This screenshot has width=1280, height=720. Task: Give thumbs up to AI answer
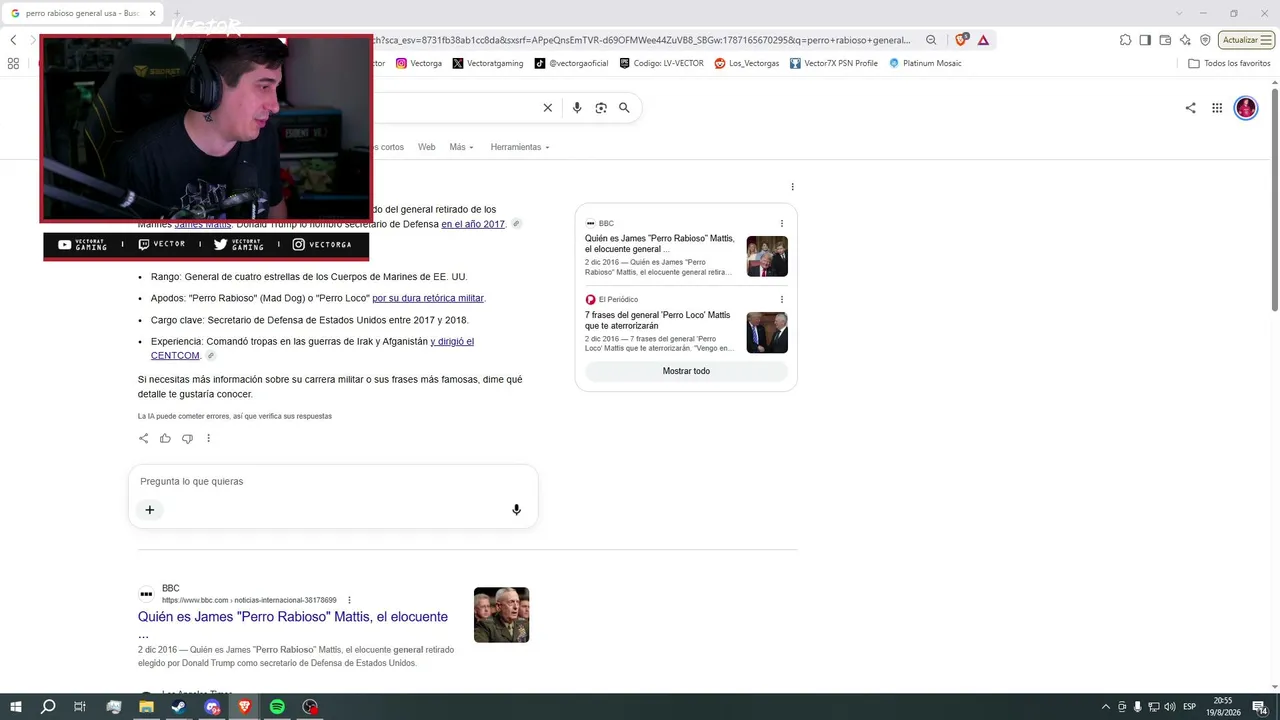pos(165,438)
